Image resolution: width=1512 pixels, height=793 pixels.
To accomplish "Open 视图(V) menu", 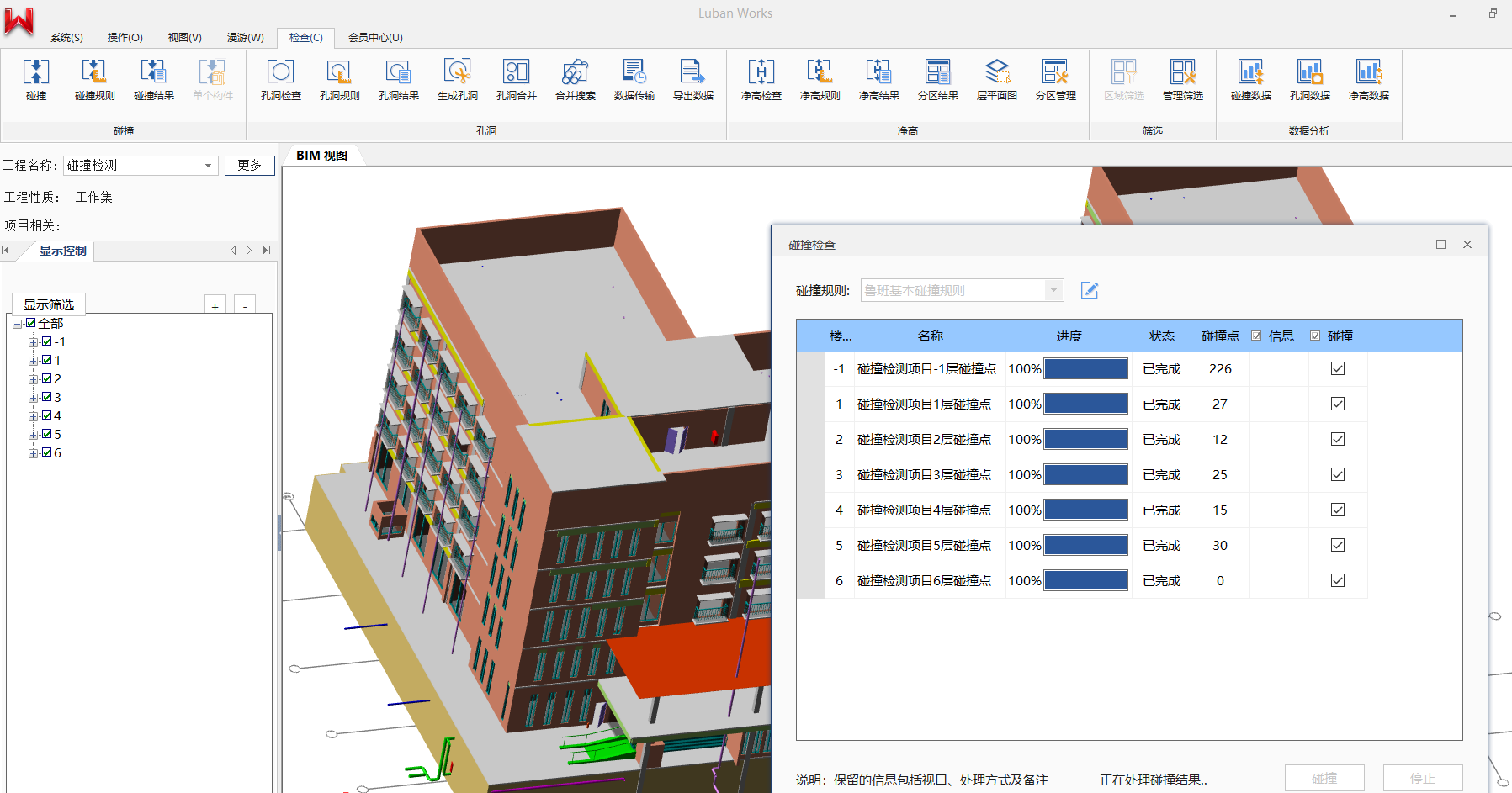I will 184,38.
